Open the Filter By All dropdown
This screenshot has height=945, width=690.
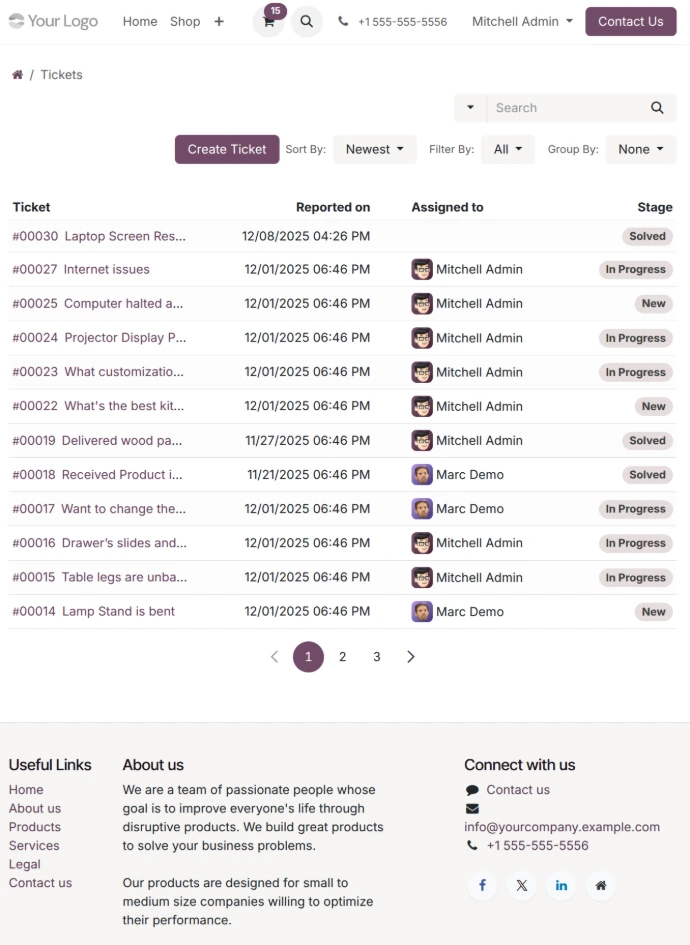(508, 149)
